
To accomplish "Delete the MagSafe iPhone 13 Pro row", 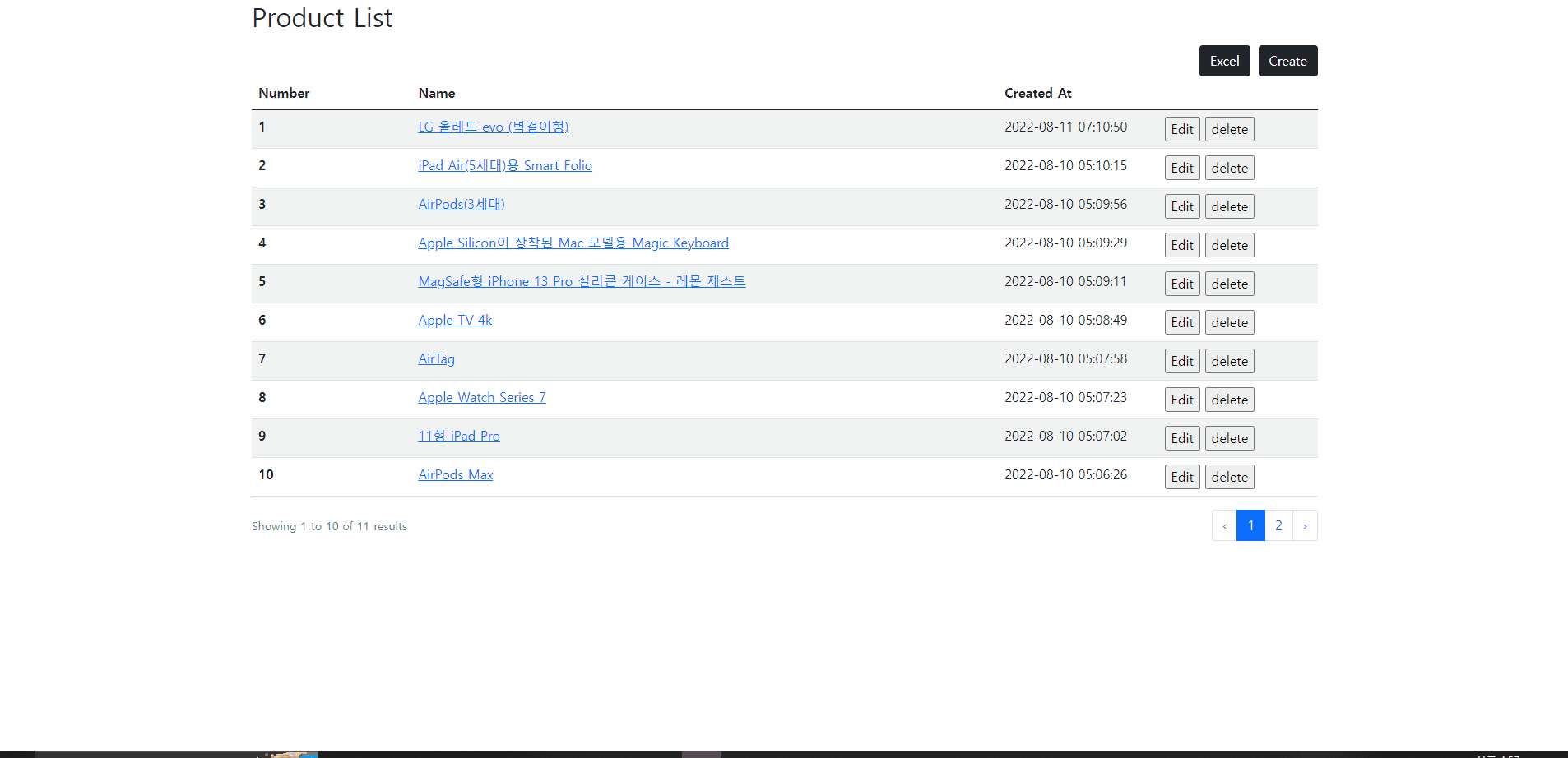I will point(1229,284).
